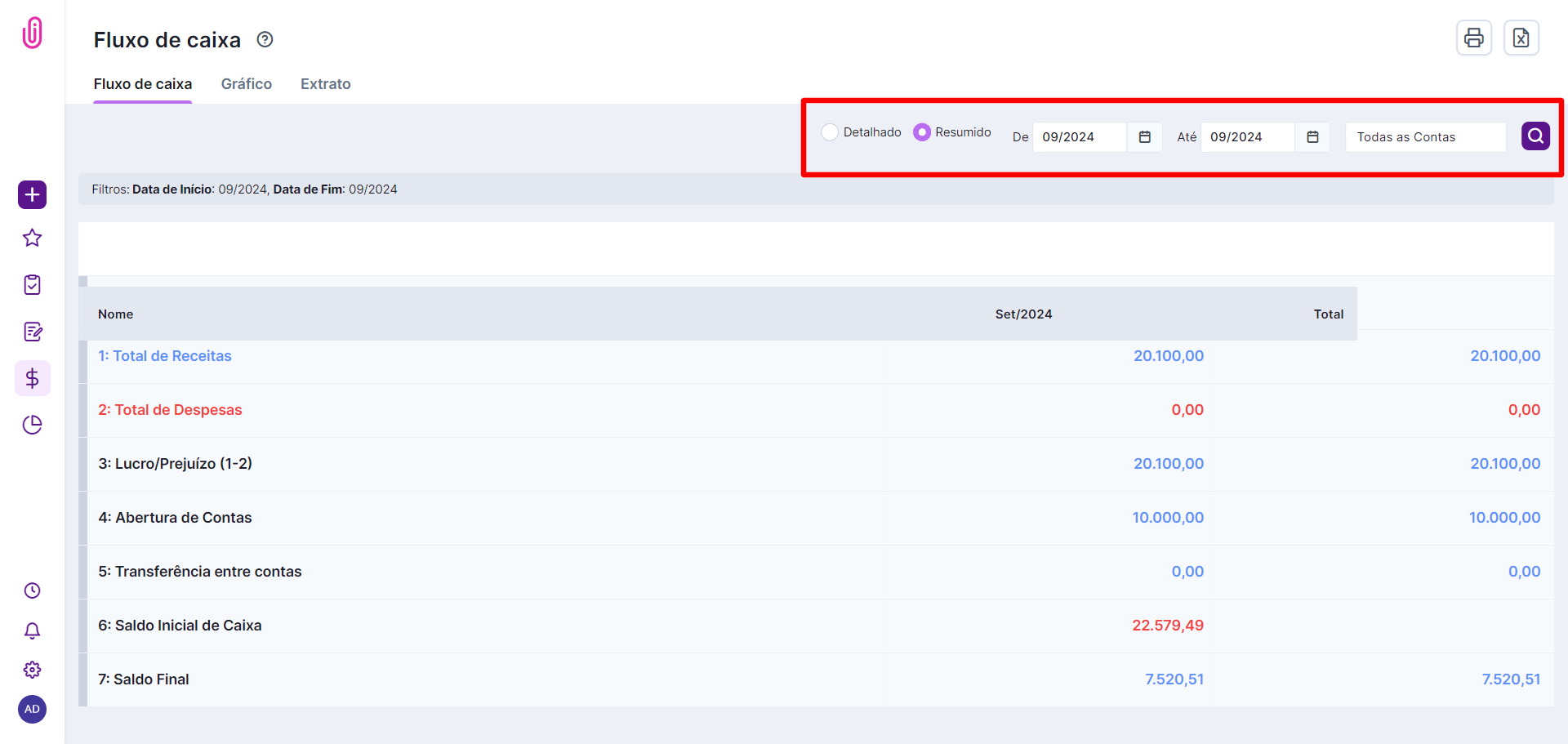
Task: Click 5: Transferência entre contas row
Action: click(x=817, y=572)
